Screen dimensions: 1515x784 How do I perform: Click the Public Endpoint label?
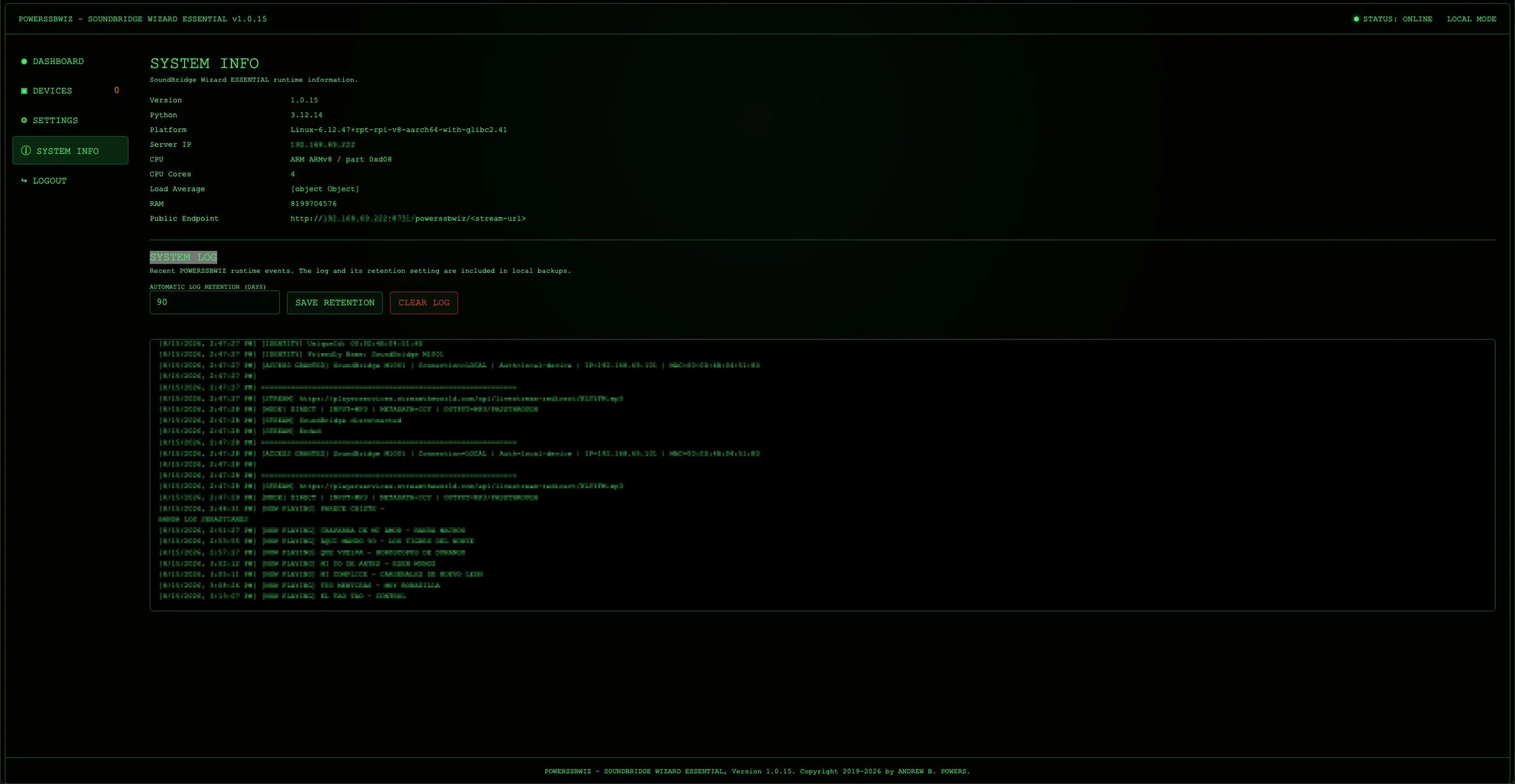click(184, 218)
